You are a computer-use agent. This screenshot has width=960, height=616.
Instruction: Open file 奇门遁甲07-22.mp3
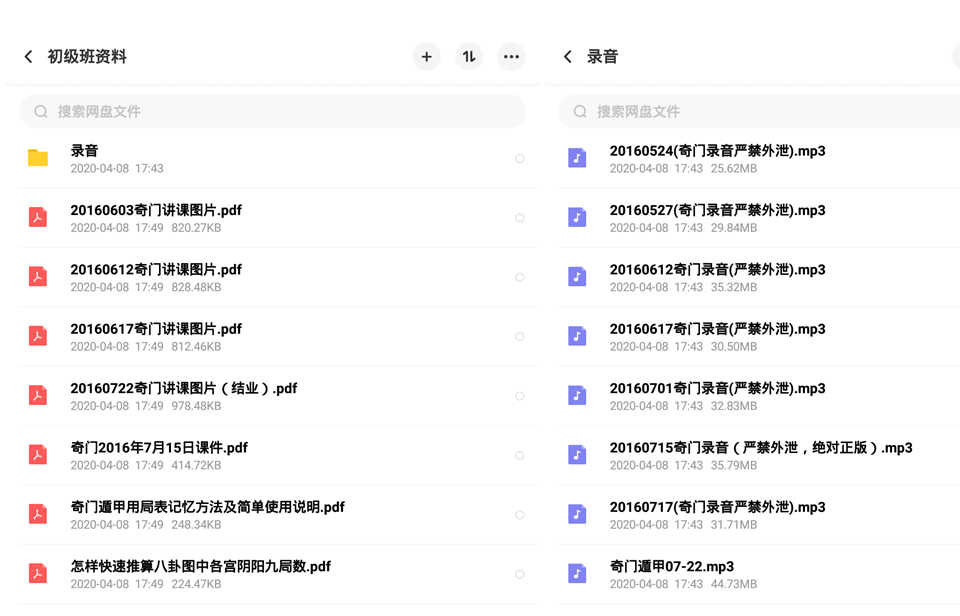pos(672,566)
